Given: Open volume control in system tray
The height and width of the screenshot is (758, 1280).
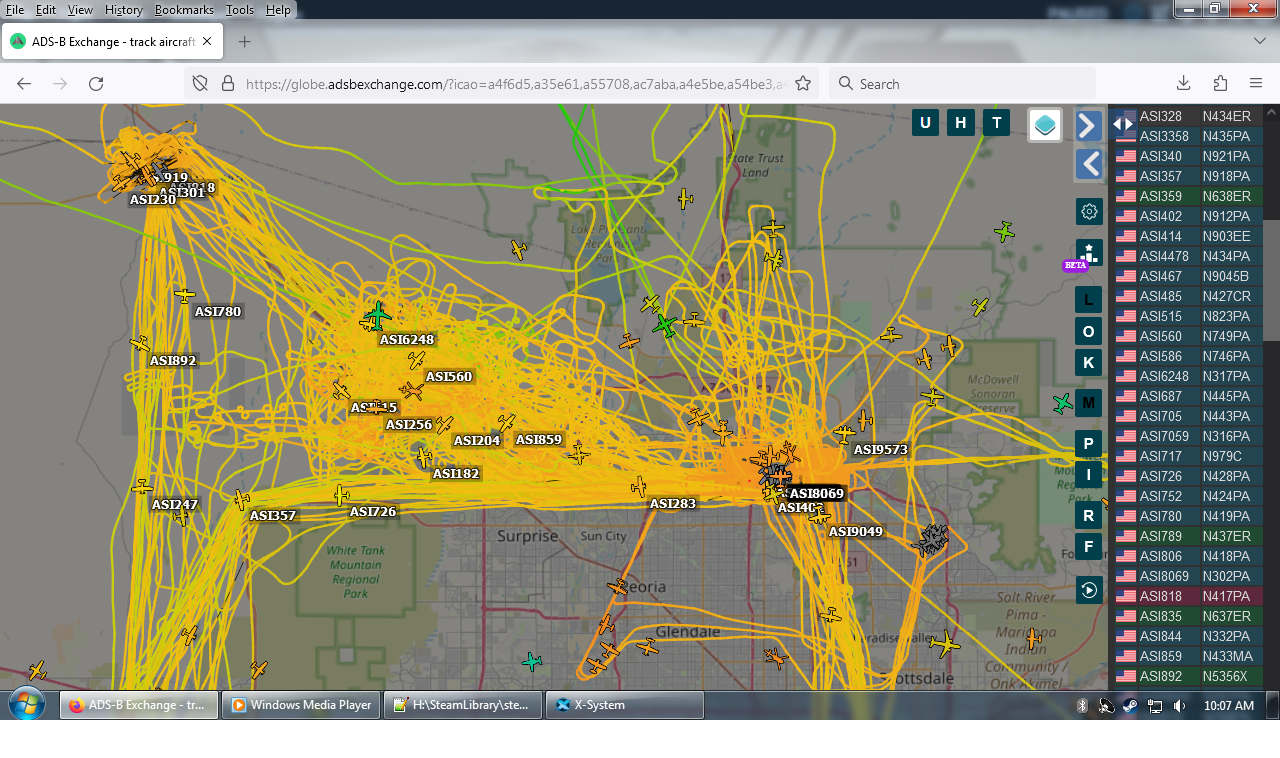Looking at the screenshot, I should pyautogui.click(x=1180, y=706).
